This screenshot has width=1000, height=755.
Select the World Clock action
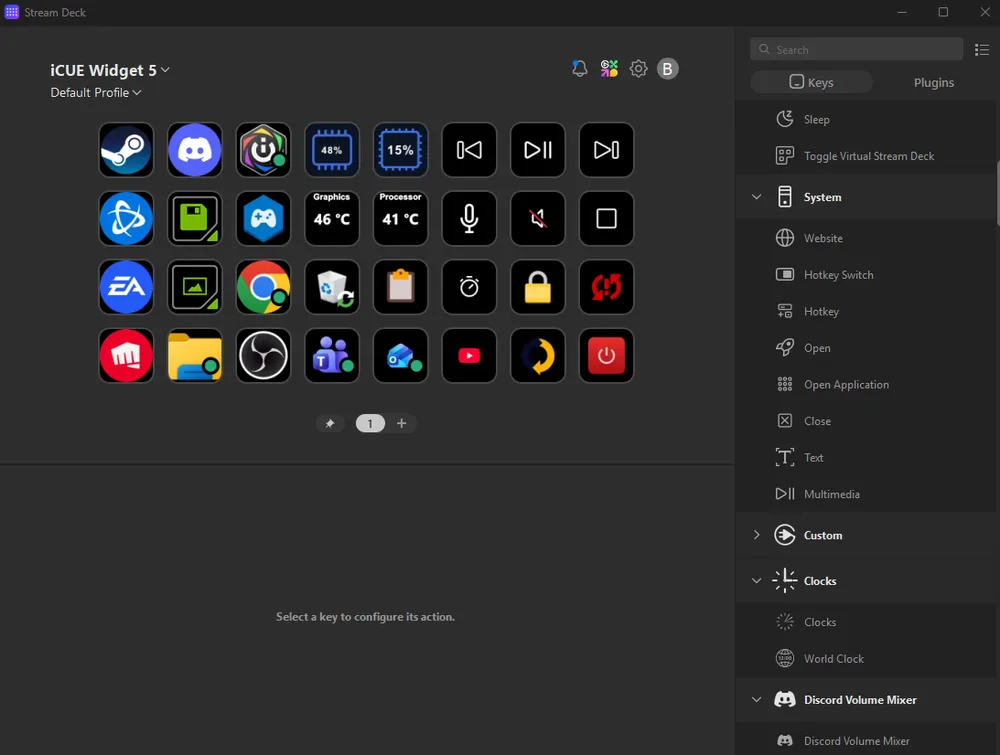[x=865, y=659]
